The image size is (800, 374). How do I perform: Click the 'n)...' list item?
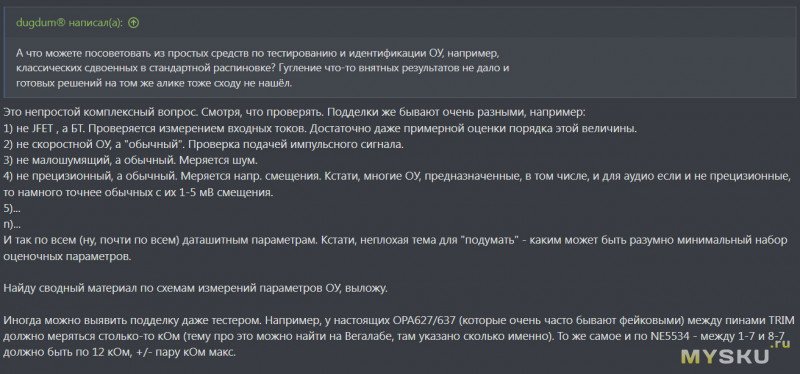point(10,225)
